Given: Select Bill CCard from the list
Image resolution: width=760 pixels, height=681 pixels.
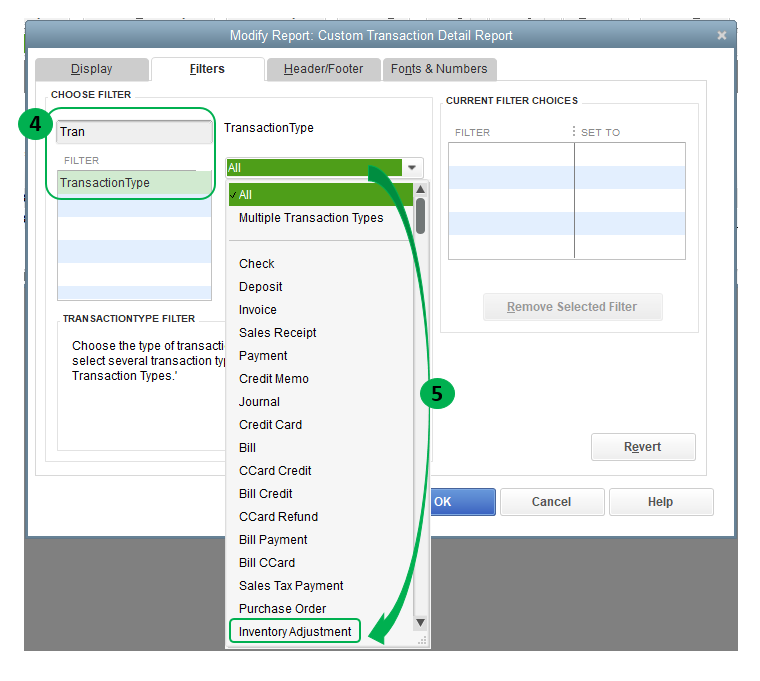Looking at the screenshot, I should coord(267,563).
